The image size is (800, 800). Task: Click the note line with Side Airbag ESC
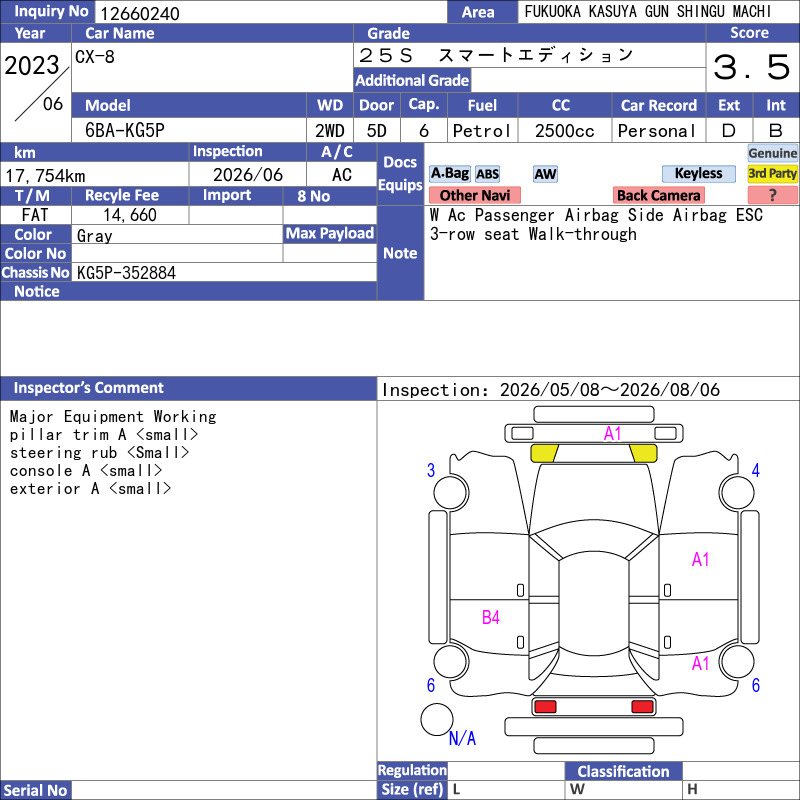point(596,215)
